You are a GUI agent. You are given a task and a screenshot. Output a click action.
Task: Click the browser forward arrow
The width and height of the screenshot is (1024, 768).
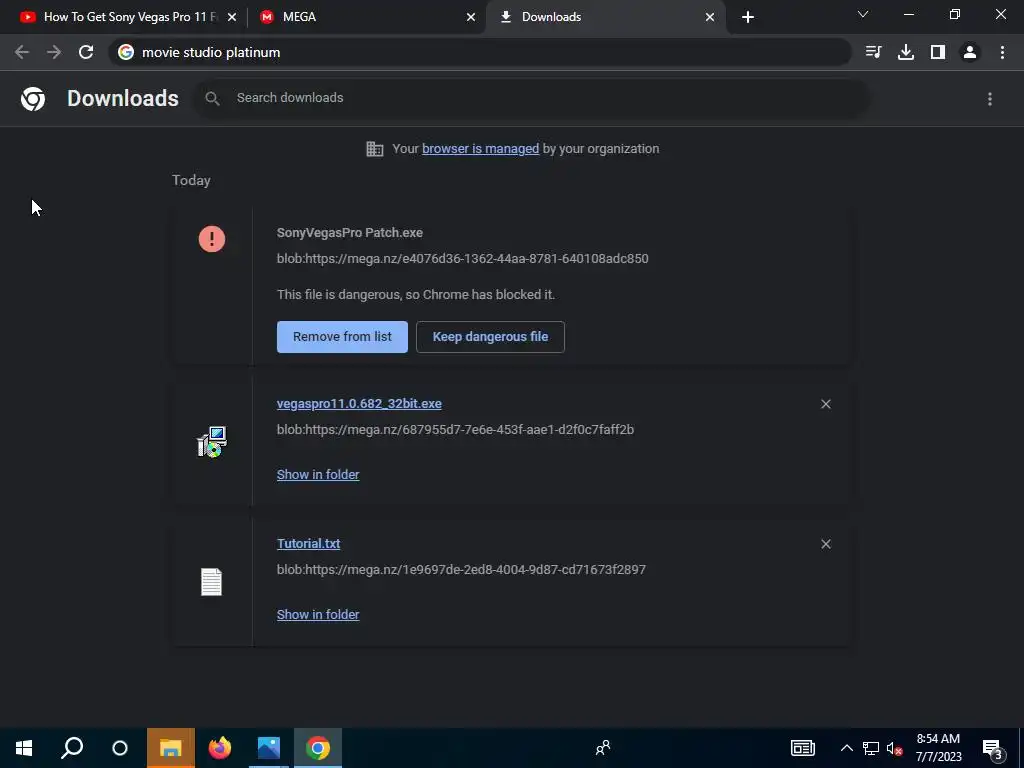tap(54, 52)
